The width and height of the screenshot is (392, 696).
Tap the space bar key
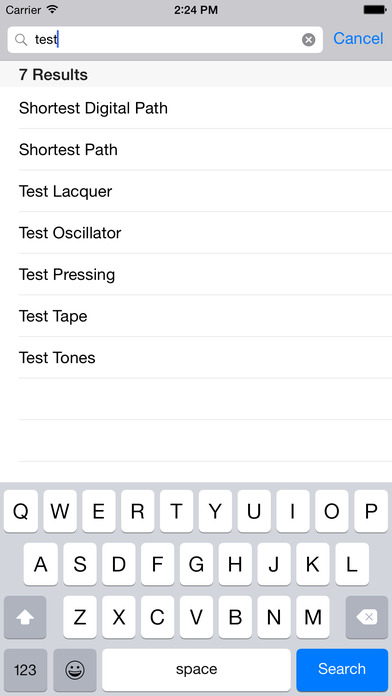[x=196, y=670]
